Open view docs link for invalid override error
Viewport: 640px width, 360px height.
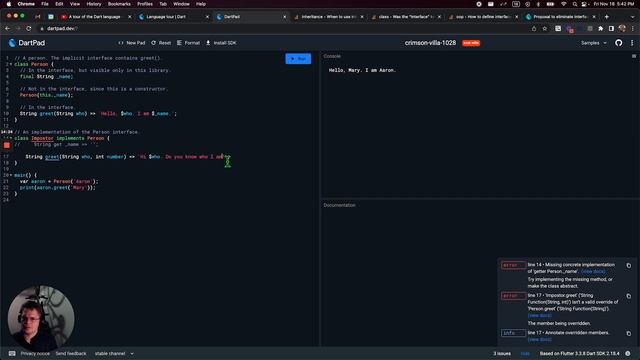(540, 316)
